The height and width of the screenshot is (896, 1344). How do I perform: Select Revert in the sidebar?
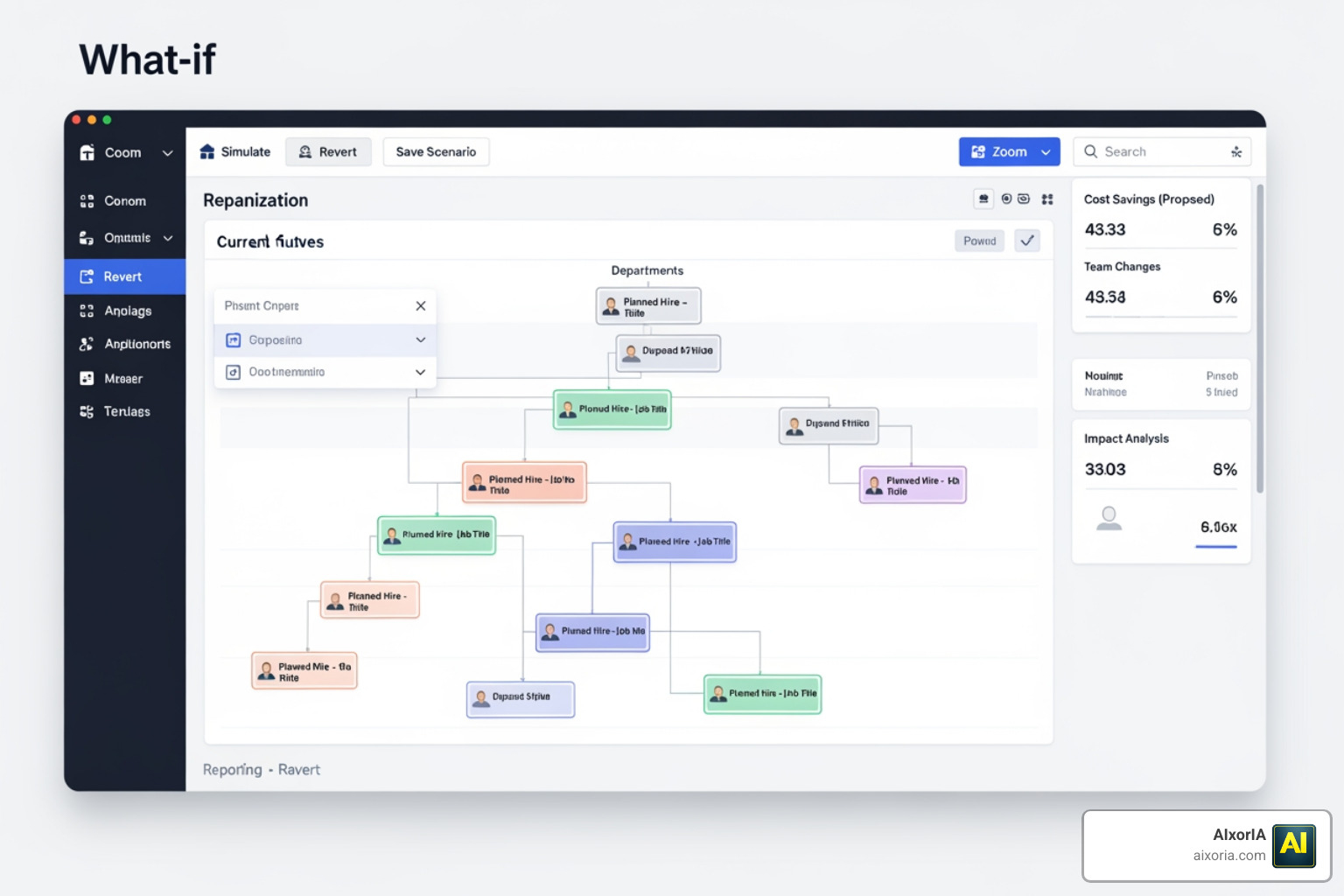tap(125, 276)
